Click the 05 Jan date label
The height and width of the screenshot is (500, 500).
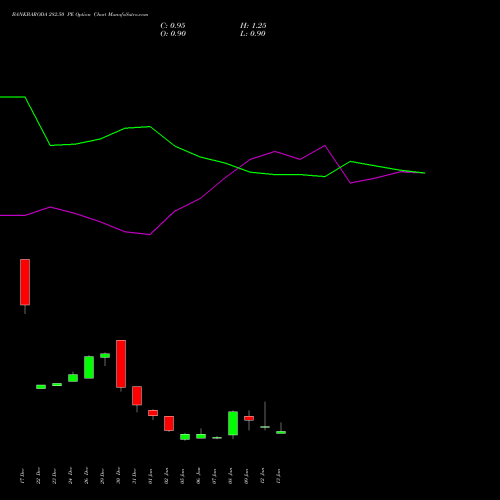182,476
